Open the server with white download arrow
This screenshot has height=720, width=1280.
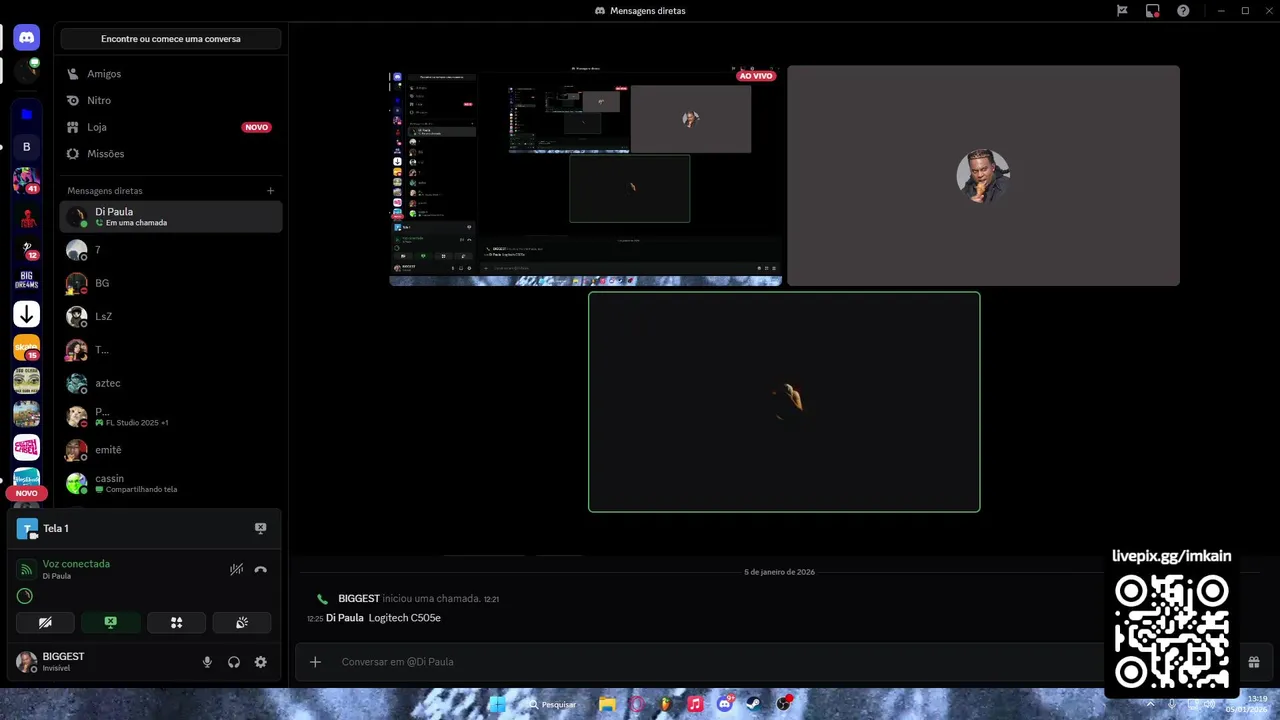[x=27, y=314]
